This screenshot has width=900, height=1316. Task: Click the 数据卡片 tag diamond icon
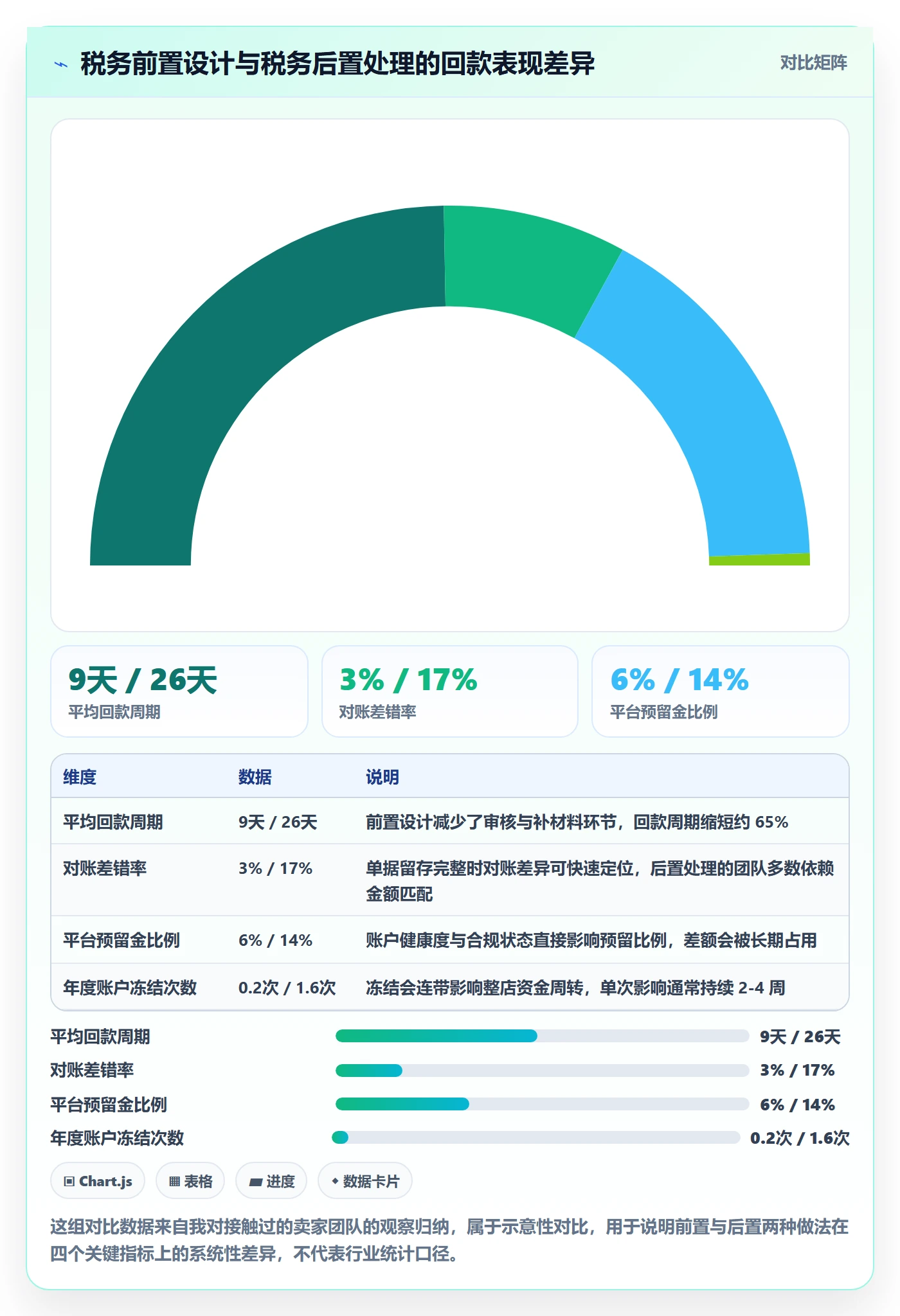click(335, 1180)
